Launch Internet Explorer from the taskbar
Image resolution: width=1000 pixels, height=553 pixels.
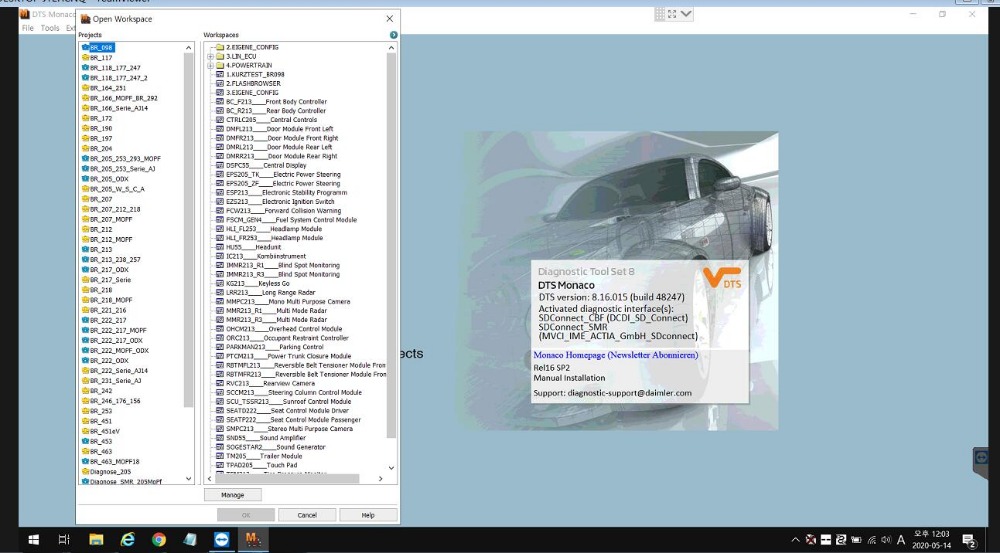[128, 540]
